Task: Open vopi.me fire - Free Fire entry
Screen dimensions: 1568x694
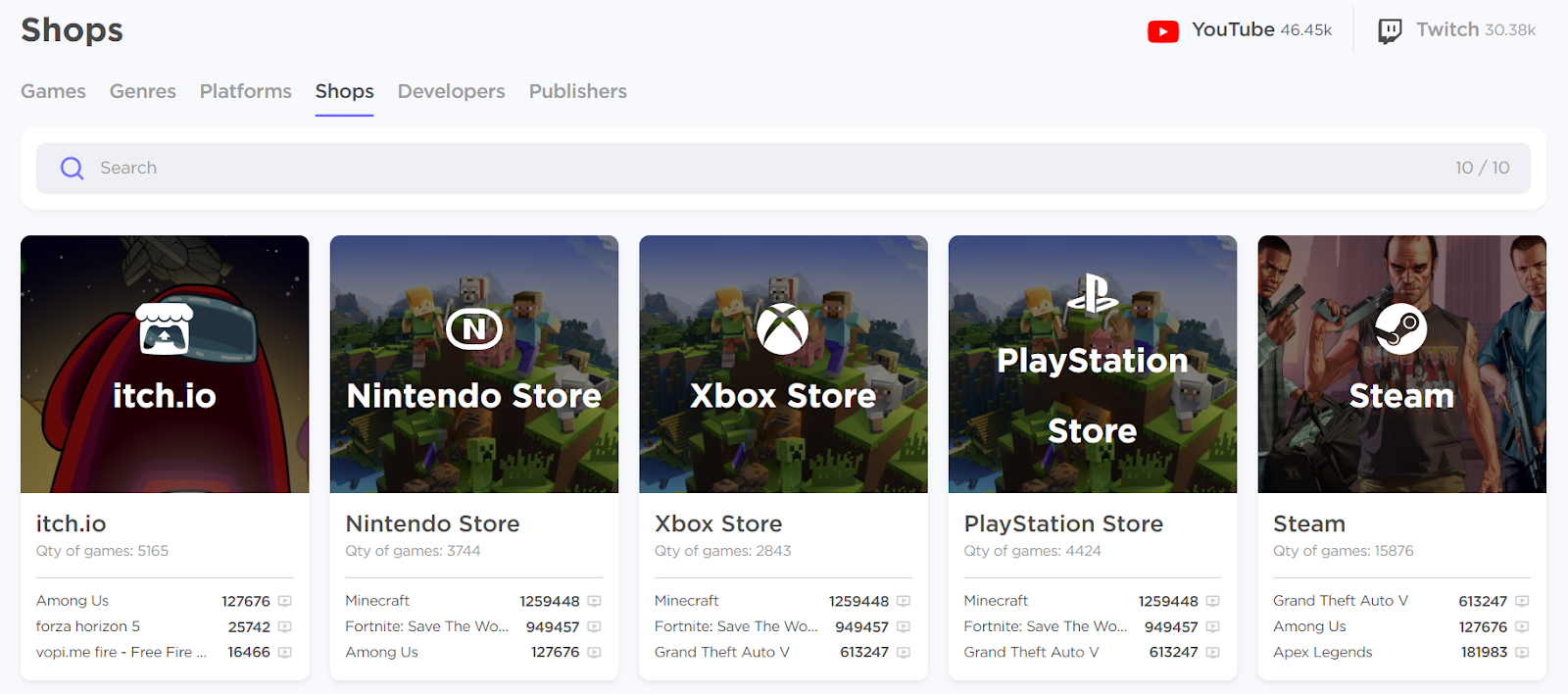Action: click(122, 652)
